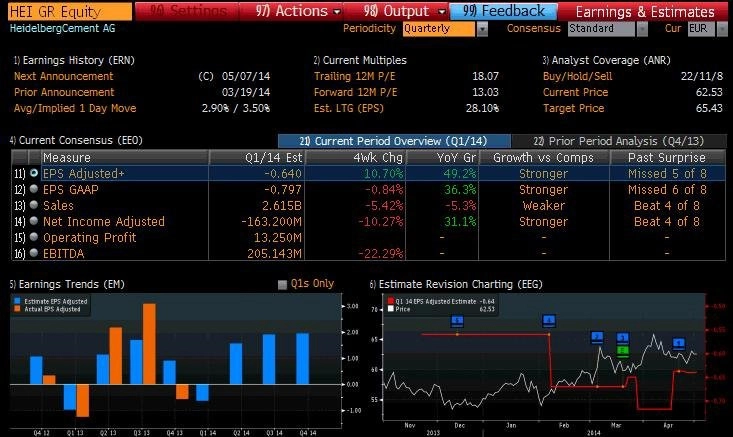
Task: Select the Operating Profit radio button
Action: coord(34,236)
